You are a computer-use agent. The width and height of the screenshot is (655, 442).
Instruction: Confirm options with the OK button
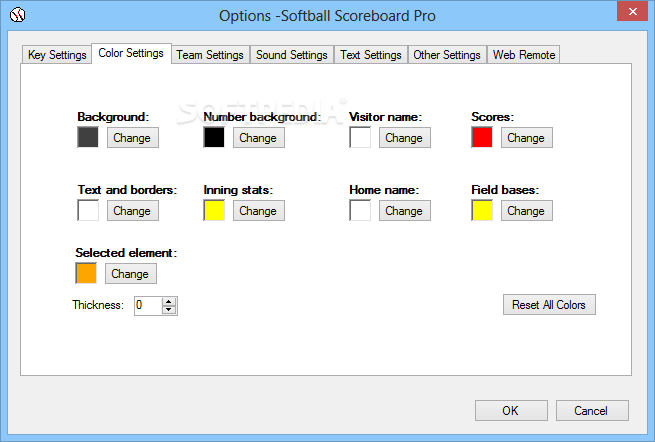tap(511, 411)
